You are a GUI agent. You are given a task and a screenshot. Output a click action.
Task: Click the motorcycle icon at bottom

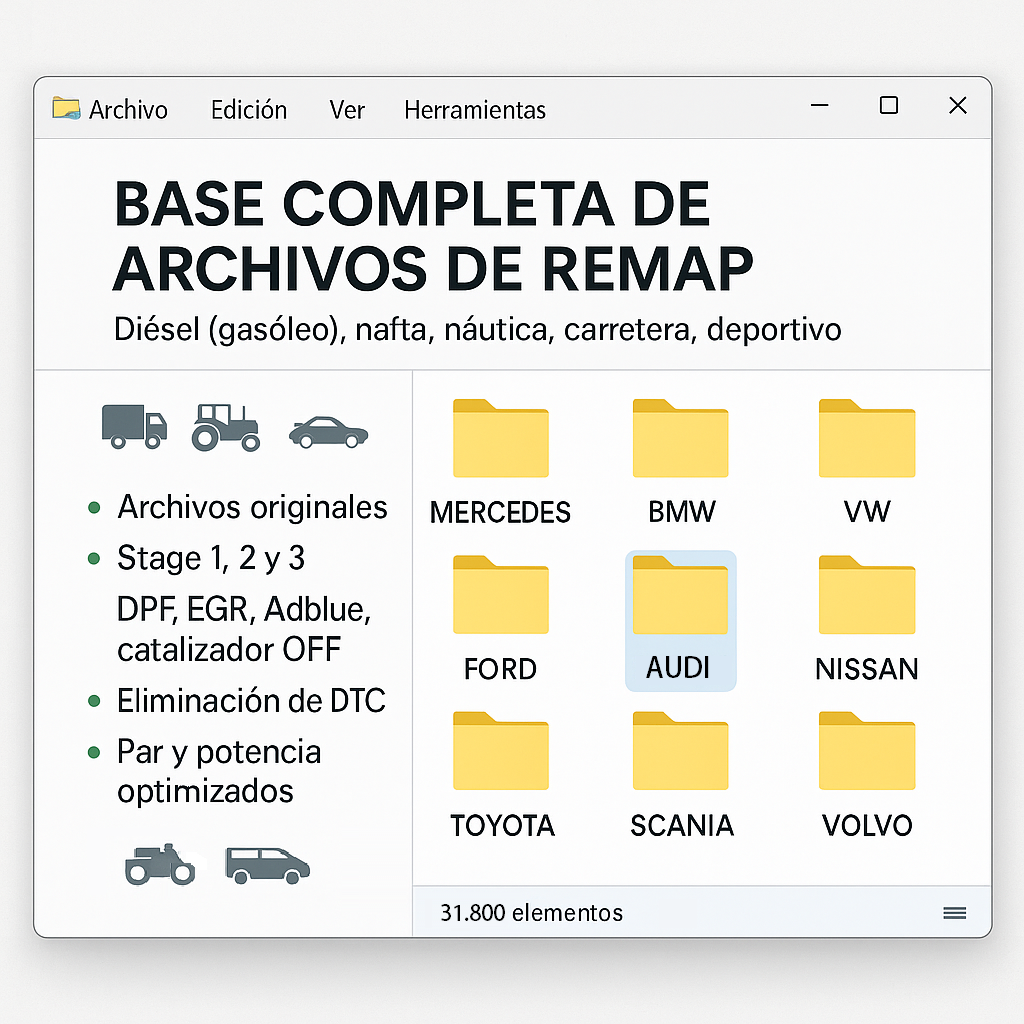(x=160, y=865)
